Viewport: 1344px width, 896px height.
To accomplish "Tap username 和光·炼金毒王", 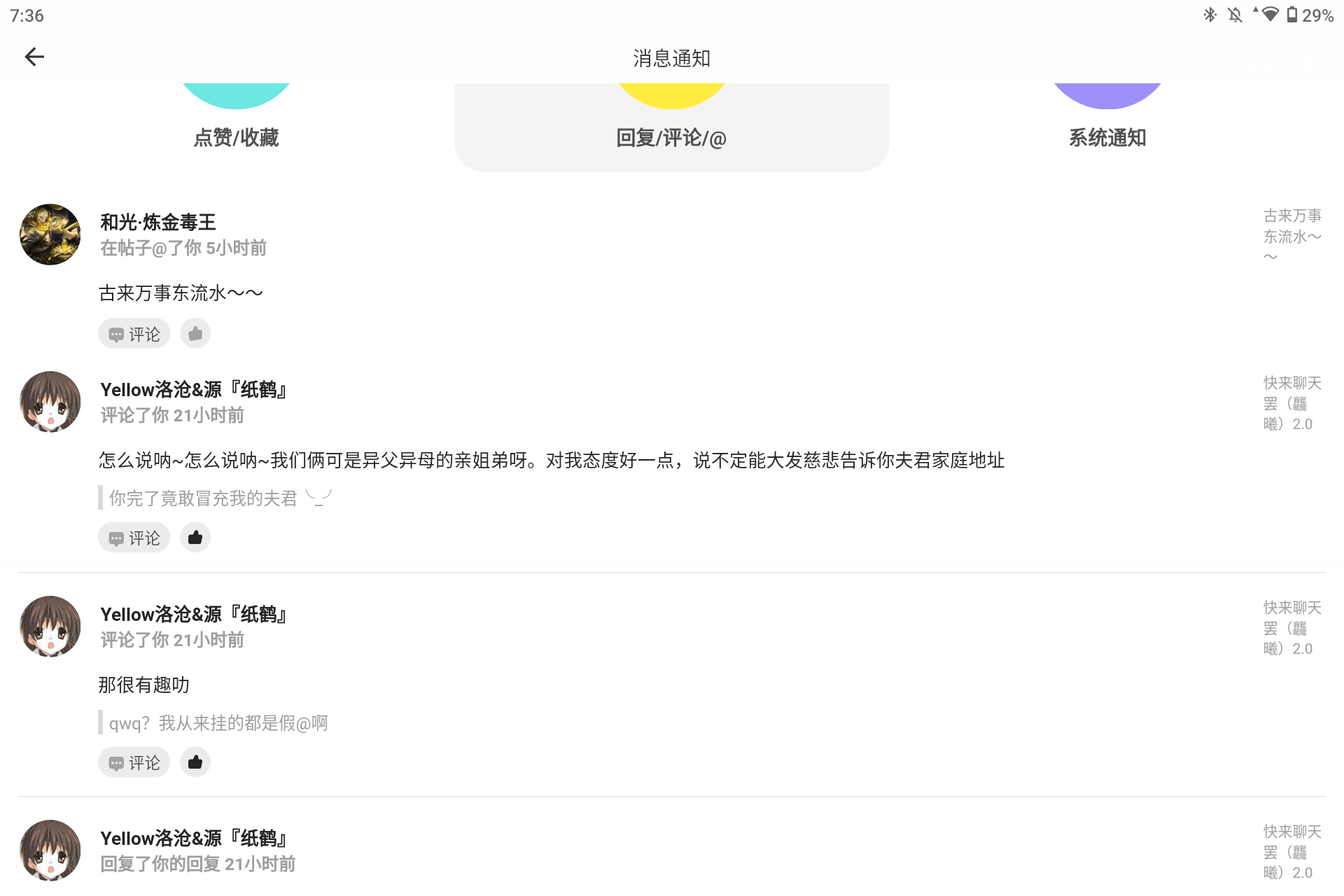I will (157, 223).
